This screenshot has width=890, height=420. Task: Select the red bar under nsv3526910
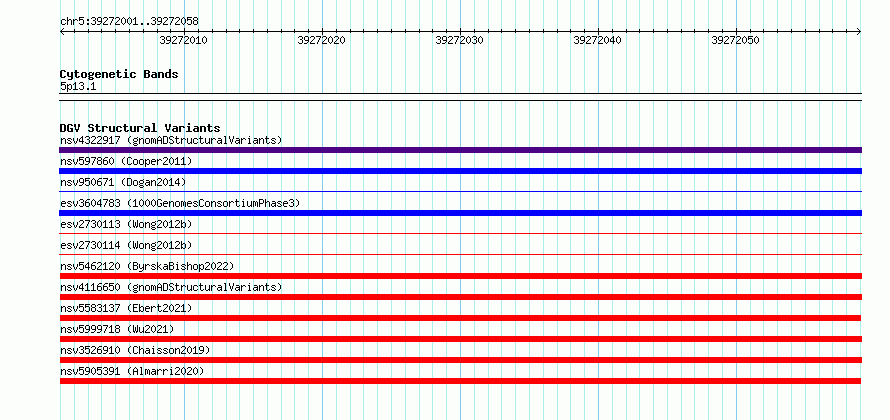click(x=460, y=360)
